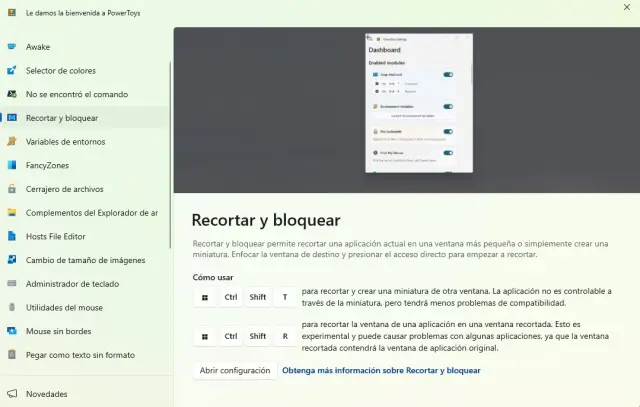Follow the Obtenga más información link
The width and height of the screenshot is (640, 407).
pos(381,370)
